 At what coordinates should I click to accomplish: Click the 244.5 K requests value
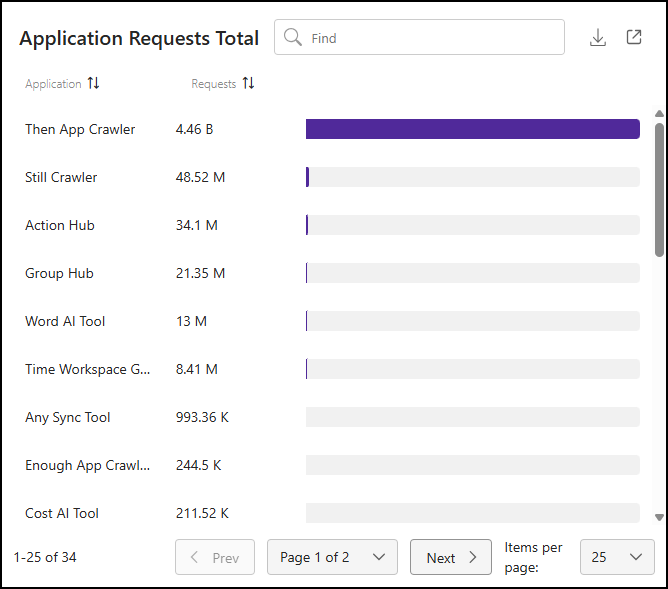tap(199, 465)
